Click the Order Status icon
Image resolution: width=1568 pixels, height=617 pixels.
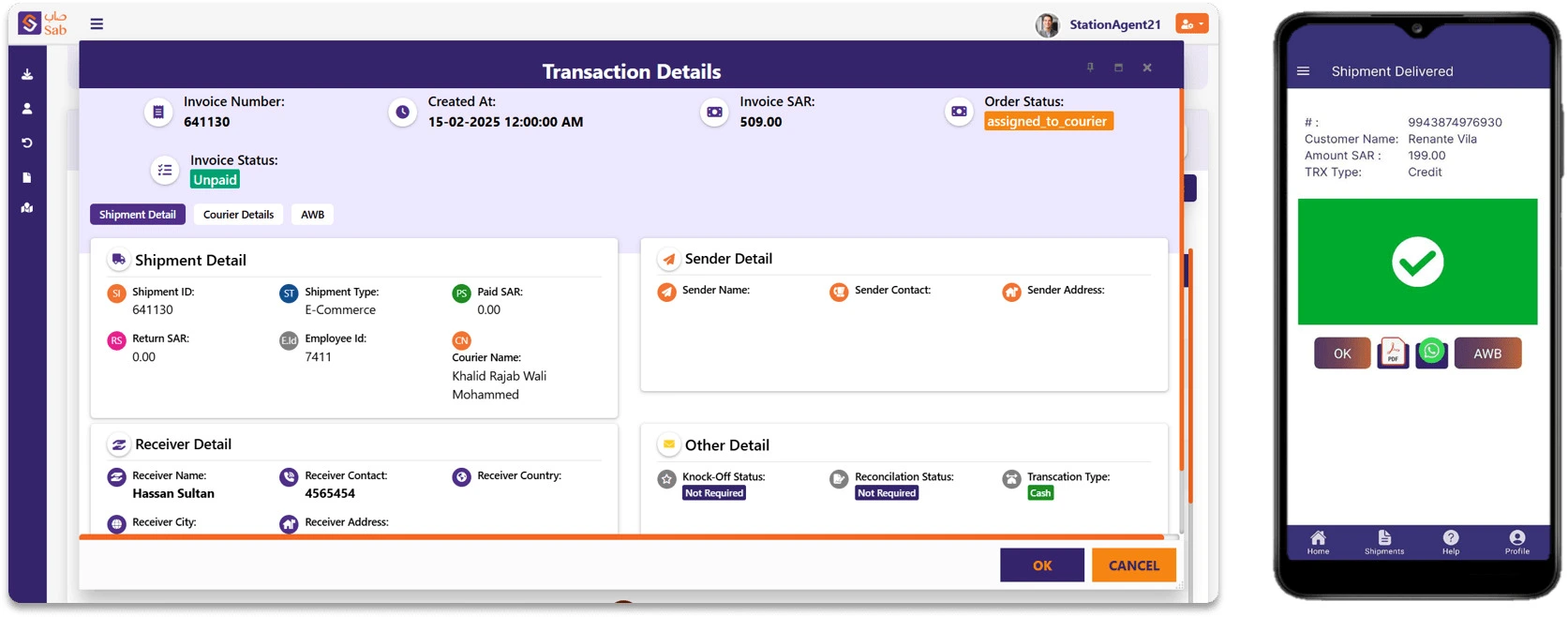[959, 112]
